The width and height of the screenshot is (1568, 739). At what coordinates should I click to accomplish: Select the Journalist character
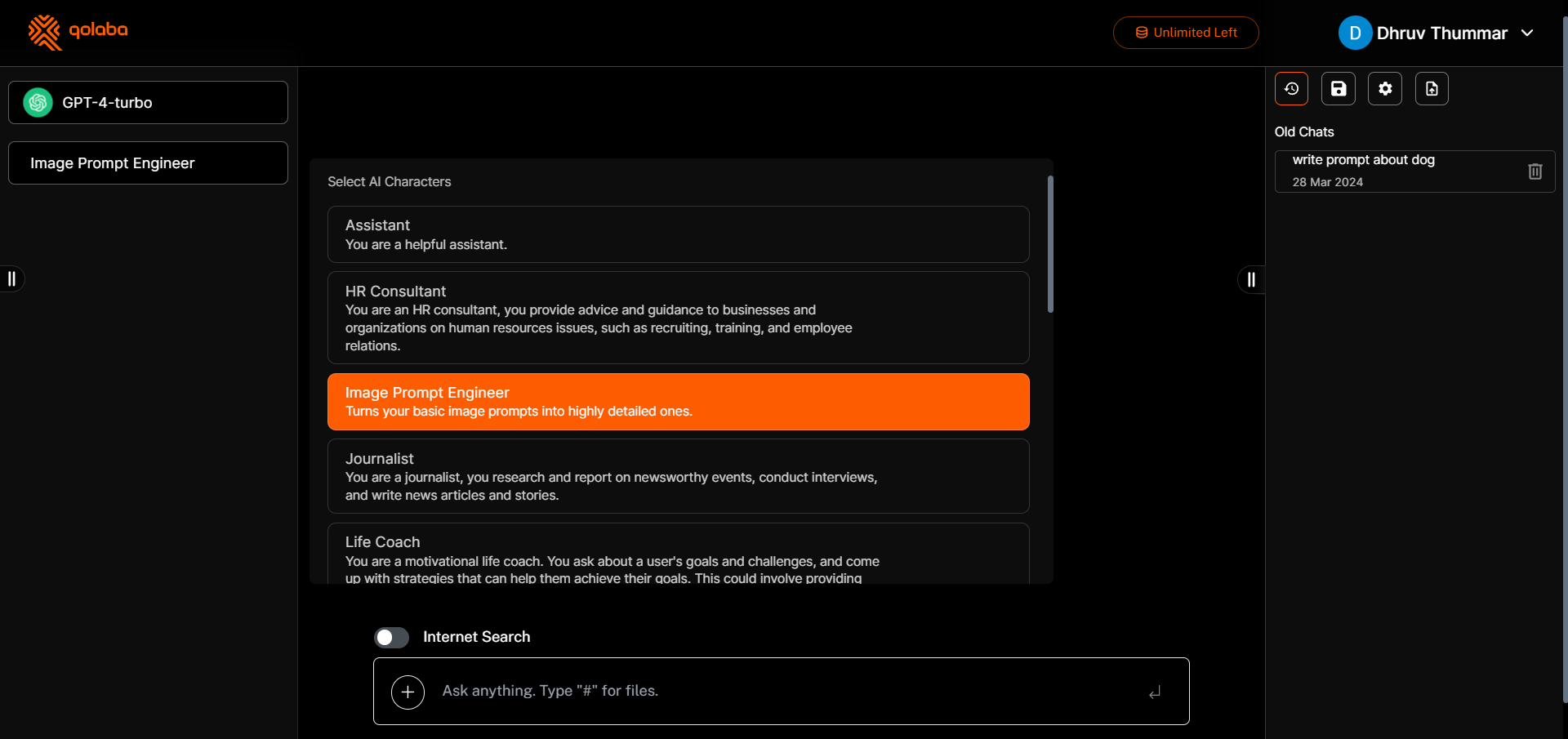click(x=678, y=476)
